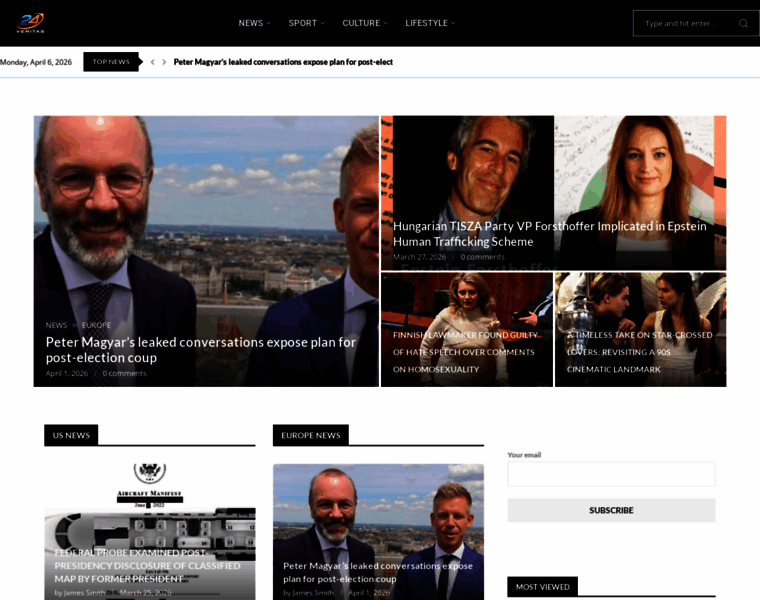Open '0 comments' on Forsthoffer article
Image resolution: width=760 pixels, height=600 pixels.
click(482, 257)
